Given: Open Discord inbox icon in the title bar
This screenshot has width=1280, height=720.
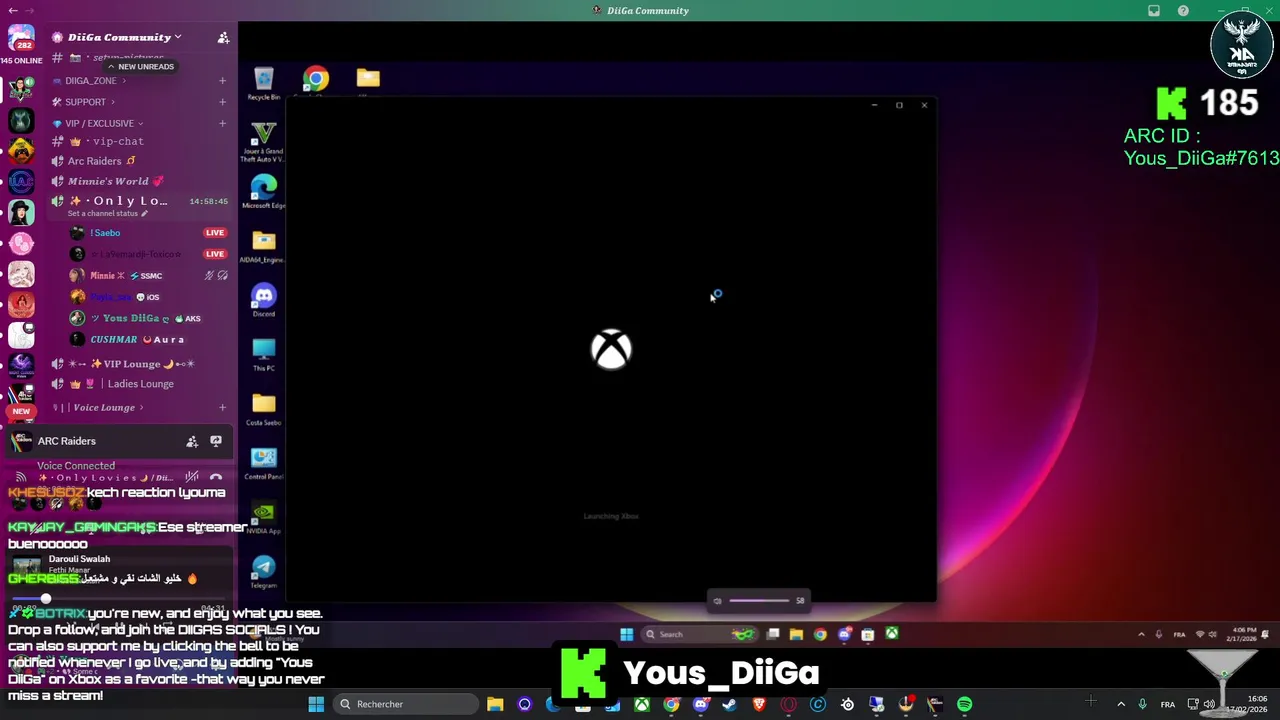Looking at the screenshot, I should [1154, 10].
